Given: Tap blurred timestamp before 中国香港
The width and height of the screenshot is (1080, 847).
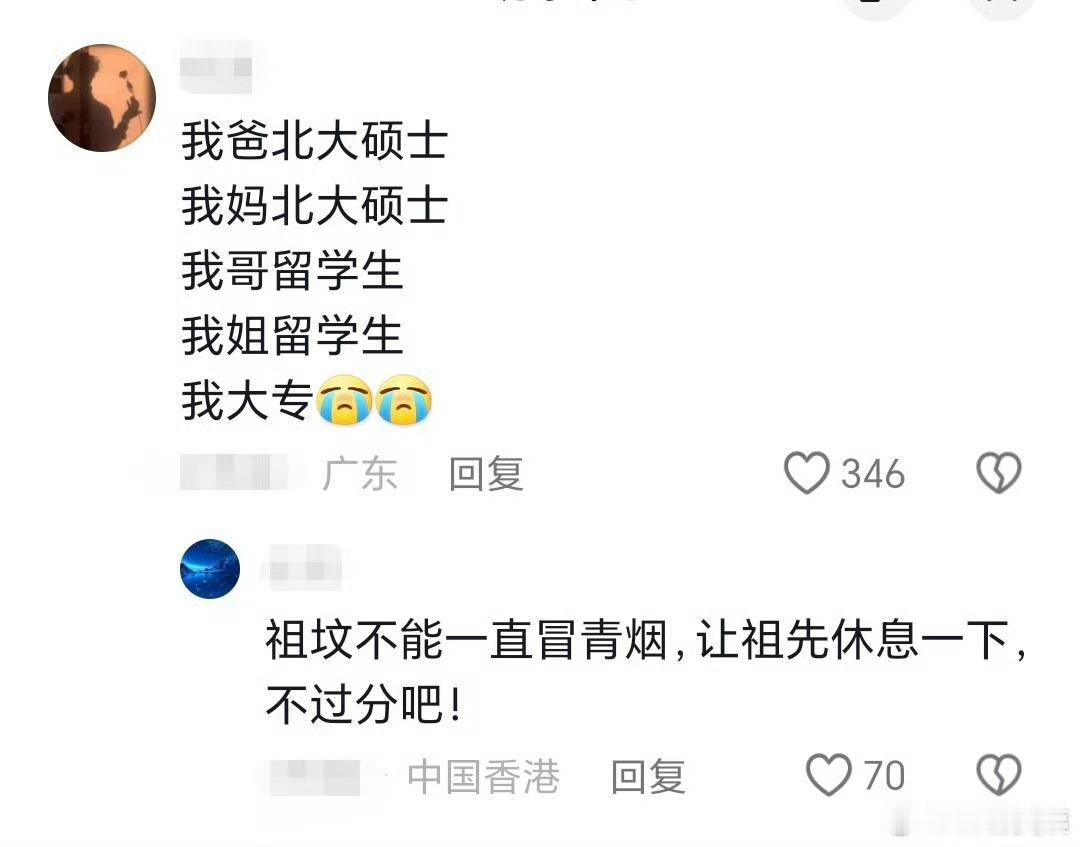Looking at the screenshot, I should pos(314,776).
